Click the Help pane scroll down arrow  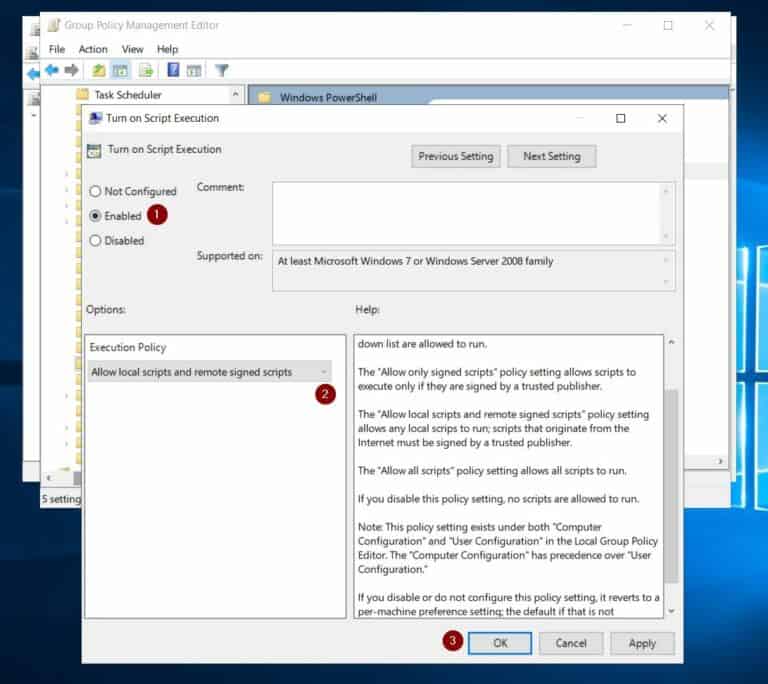pos(672,611)
